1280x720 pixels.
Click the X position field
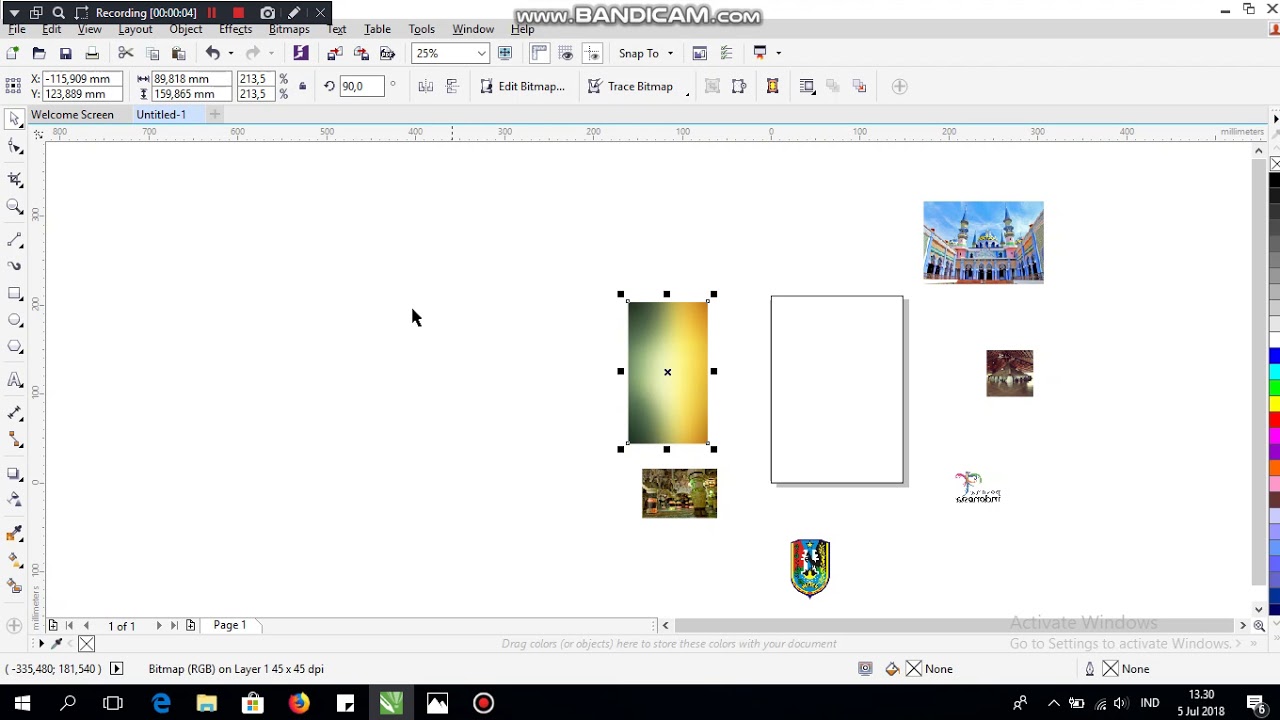coord(83,78)
